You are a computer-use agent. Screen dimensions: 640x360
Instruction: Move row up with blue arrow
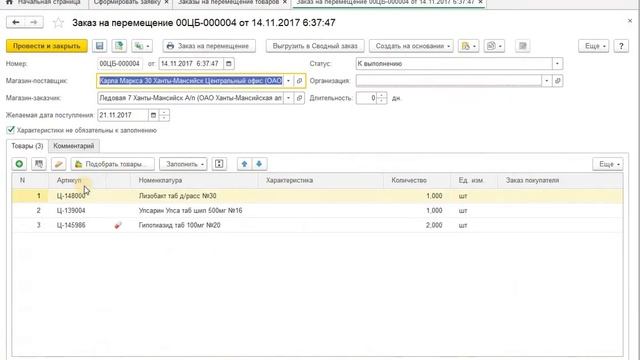coord(244,164)
